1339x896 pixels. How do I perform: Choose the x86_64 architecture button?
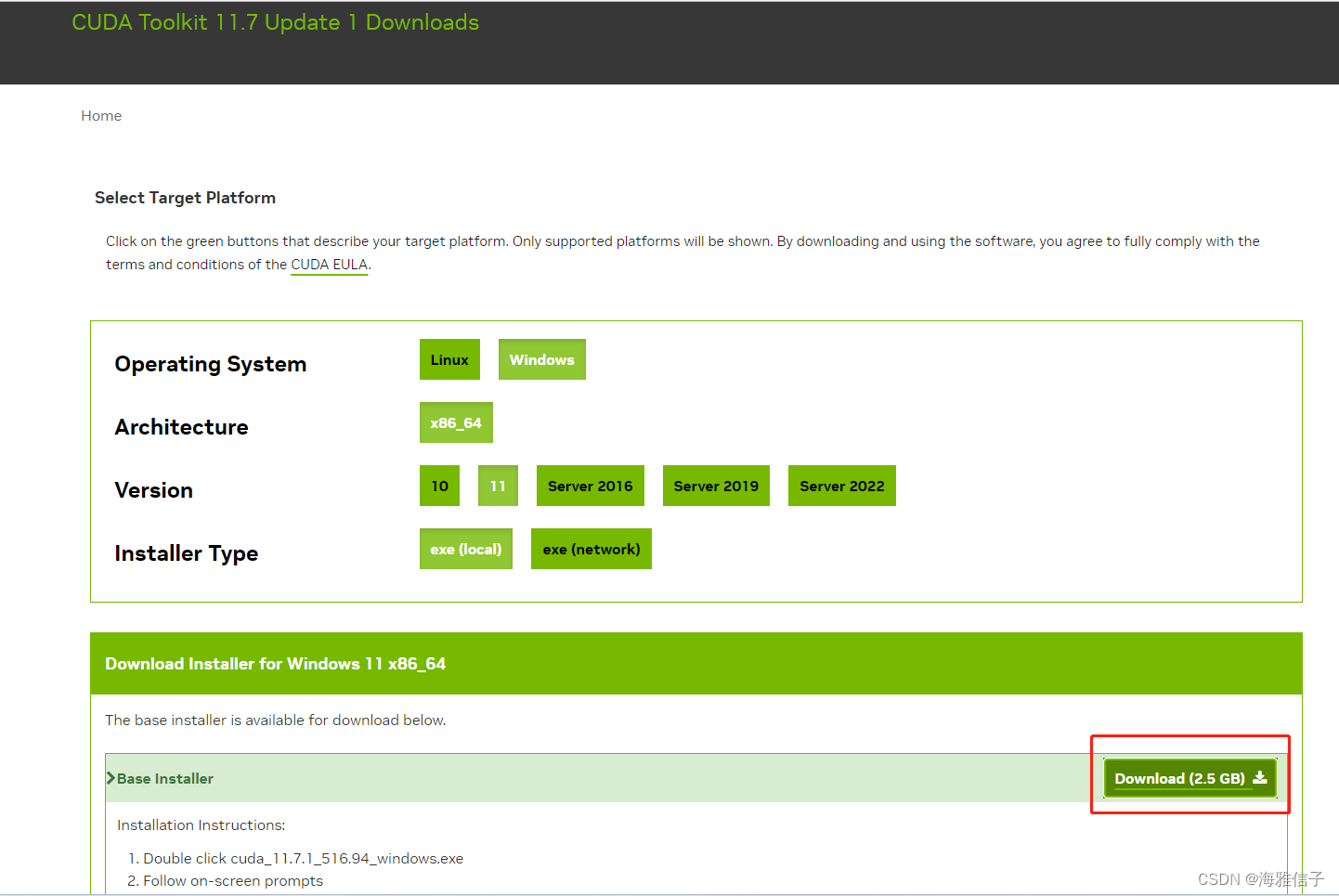tap(456, 422)
